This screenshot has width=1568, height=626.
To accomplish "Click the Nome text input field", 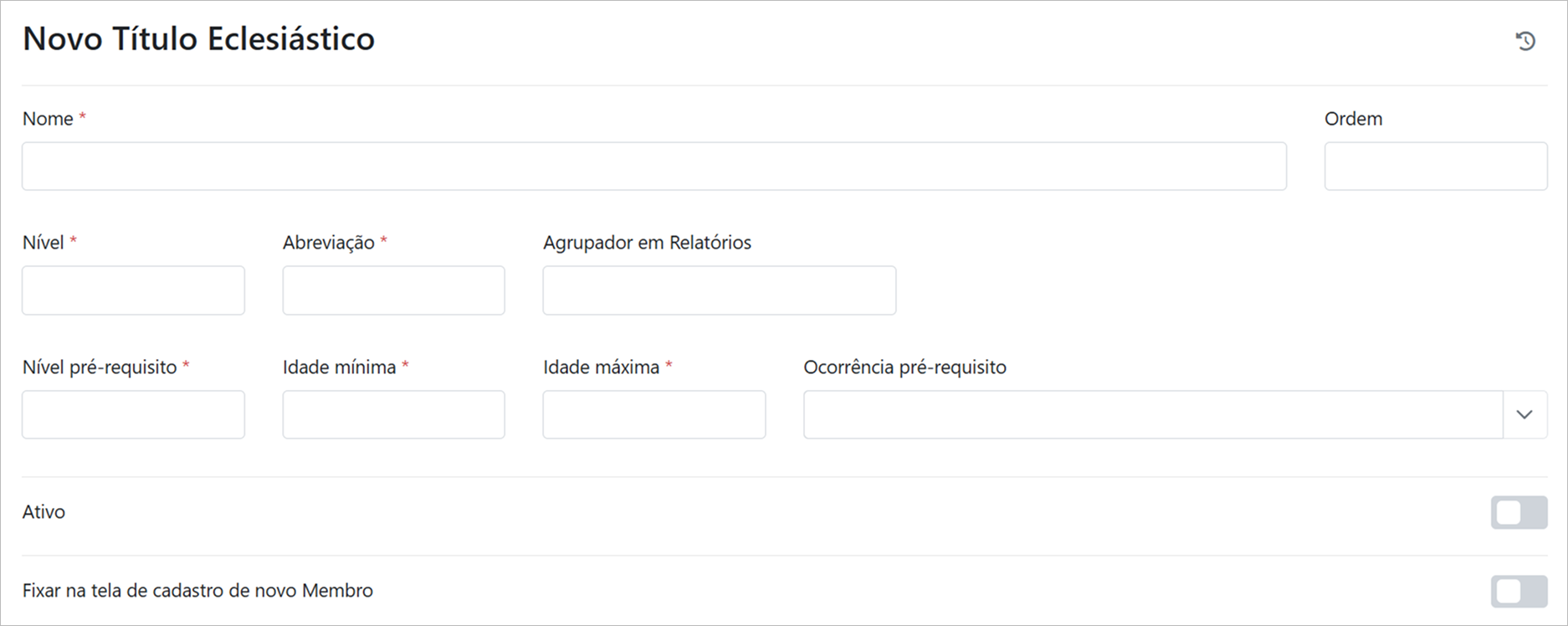I will coord(653,166).
